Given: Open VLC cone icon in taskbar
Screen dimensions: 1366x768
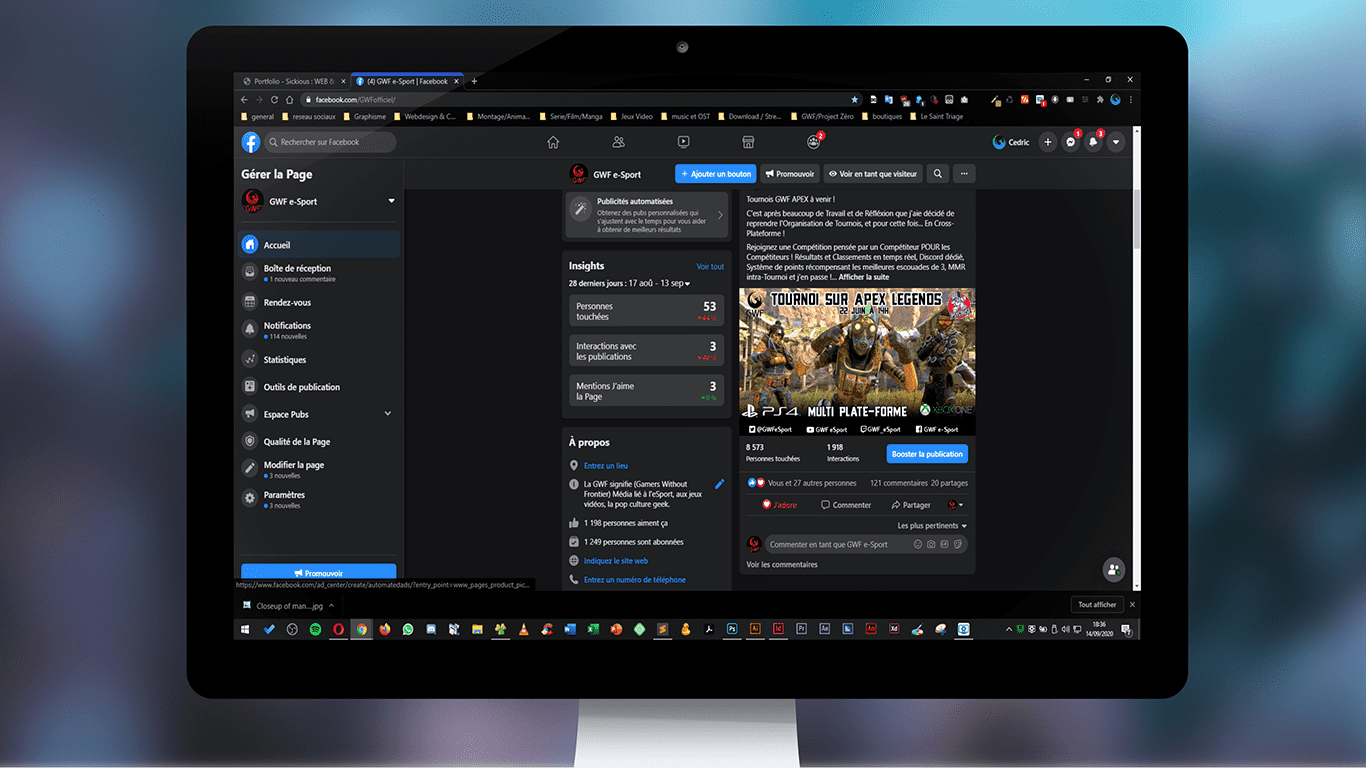Looking at the screenshot, I should [x=523, y=629].
